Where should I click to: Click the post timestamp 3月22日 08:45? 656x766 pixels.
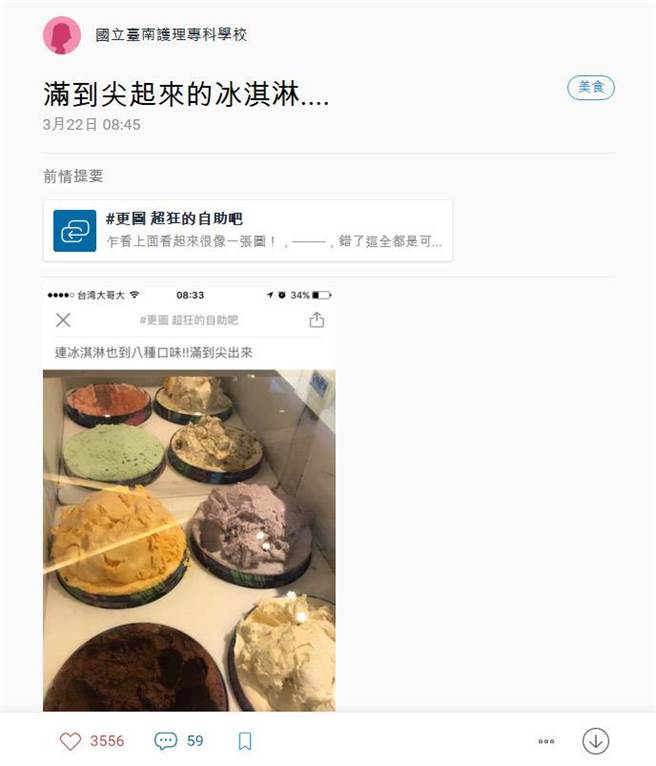92,125
